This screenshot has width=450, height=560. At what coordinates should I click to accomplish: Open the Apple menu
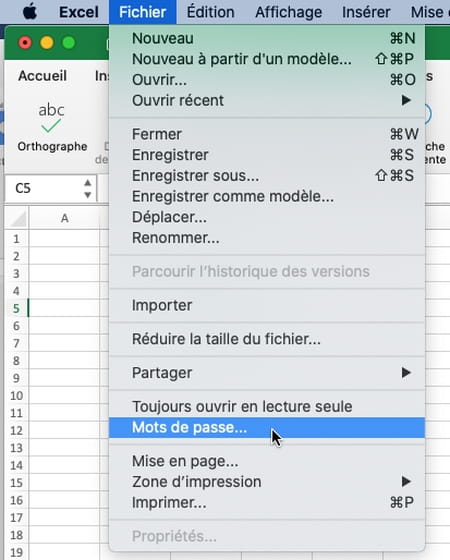(x=30, y=12)
